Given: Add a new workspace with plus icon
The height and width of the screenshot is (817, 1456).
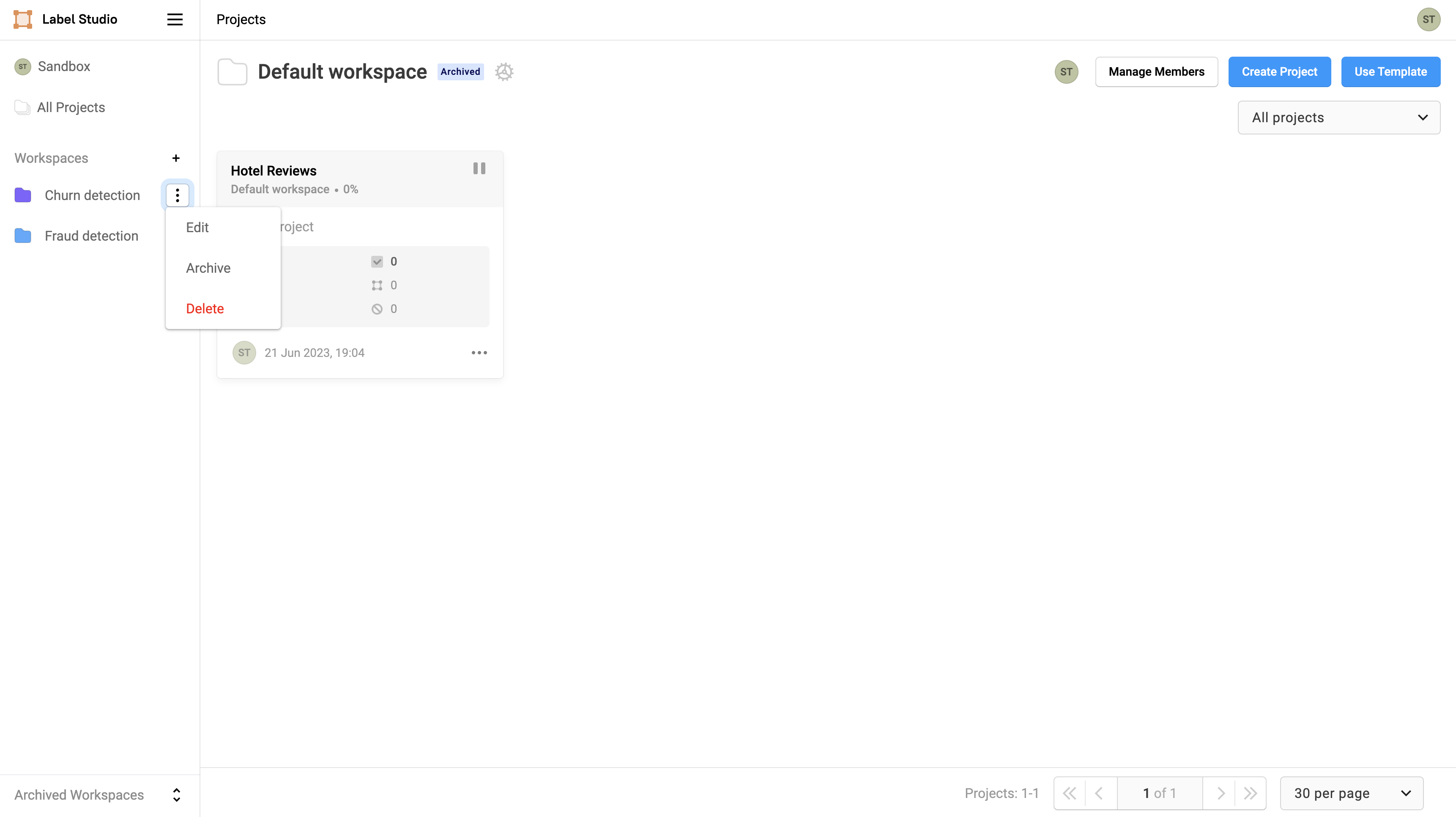Looking at the screenshot, I should pos(176,158).
